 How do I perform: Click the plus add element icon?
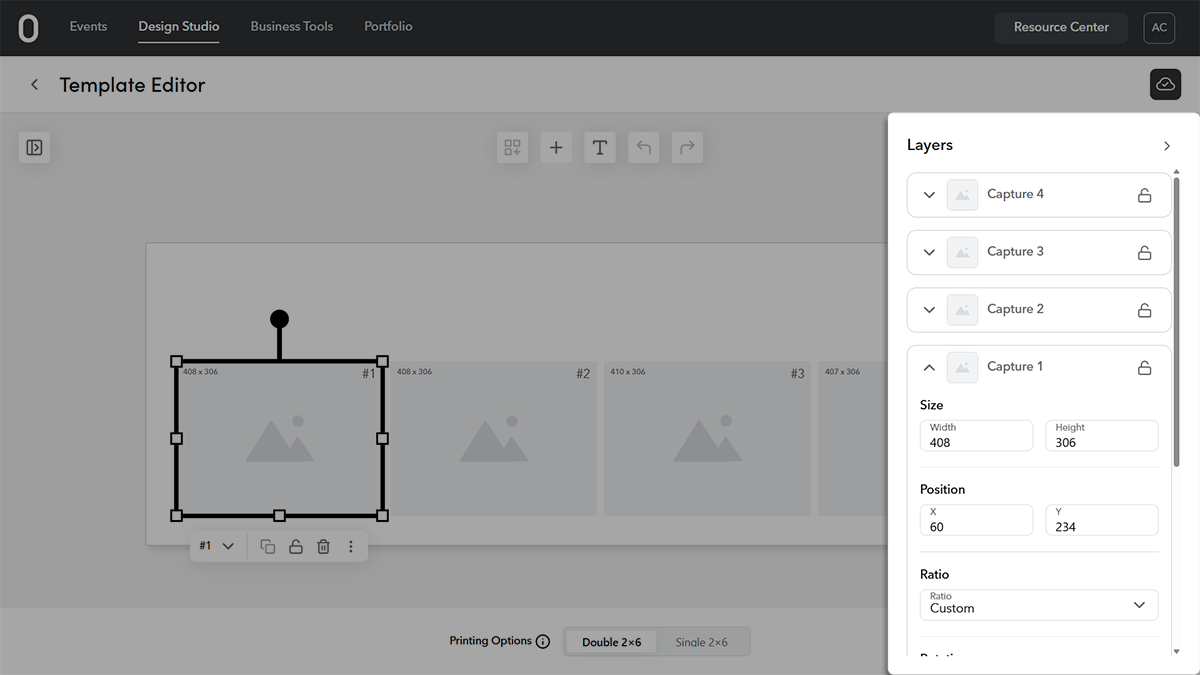[x=556, y=148]
